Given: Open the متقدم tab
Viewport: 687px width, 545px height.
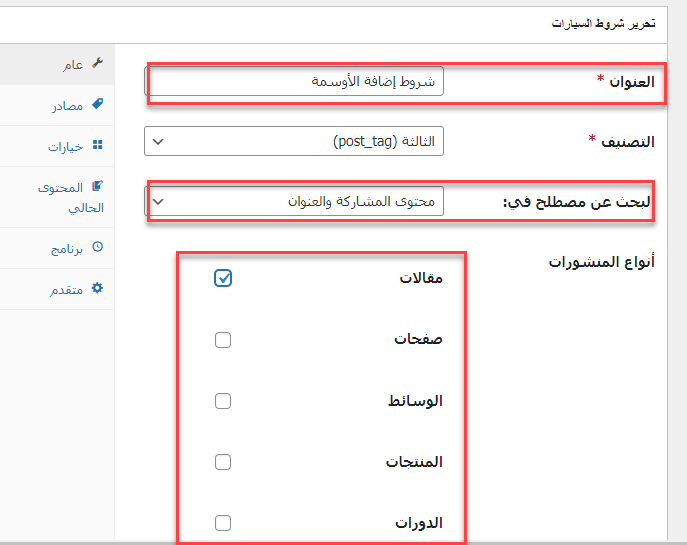Looking at the screenshot, I should (57, 289).
